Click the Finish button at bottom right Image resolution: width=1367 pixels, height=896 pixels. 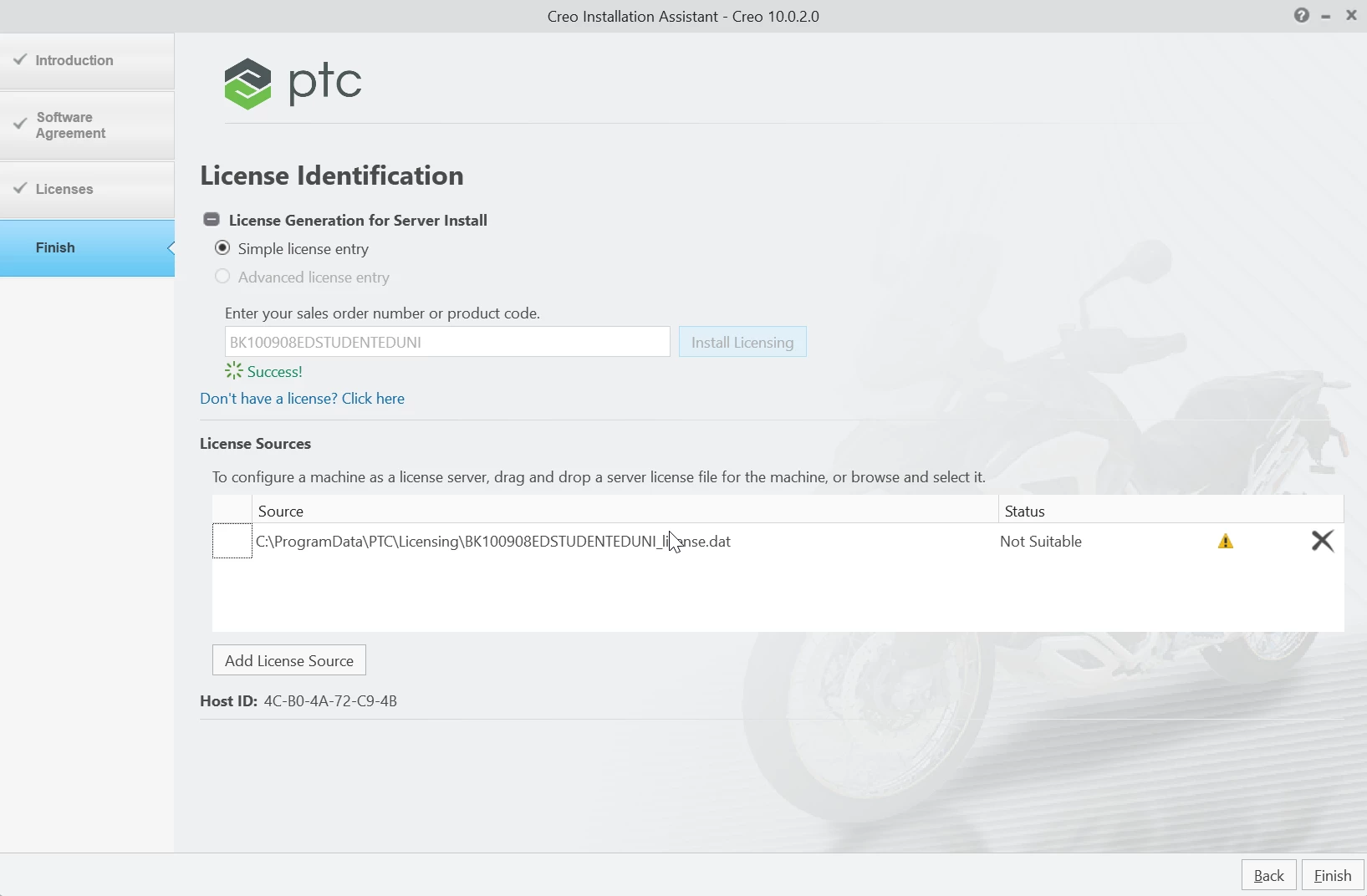pos(1333,875)
